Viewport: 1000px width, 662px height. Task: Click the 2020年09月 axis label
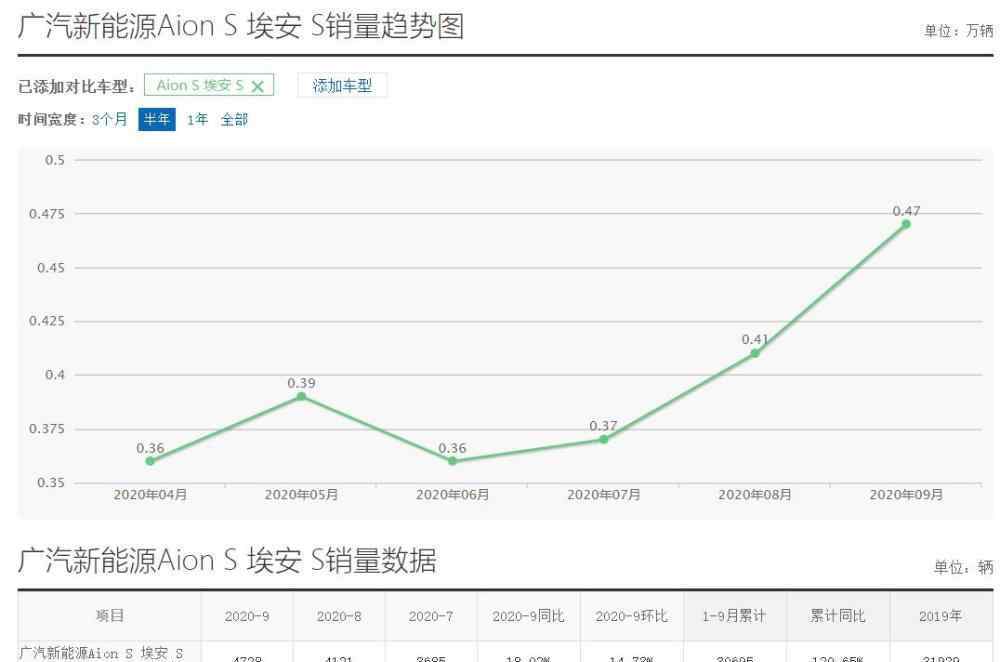point(906,494)
